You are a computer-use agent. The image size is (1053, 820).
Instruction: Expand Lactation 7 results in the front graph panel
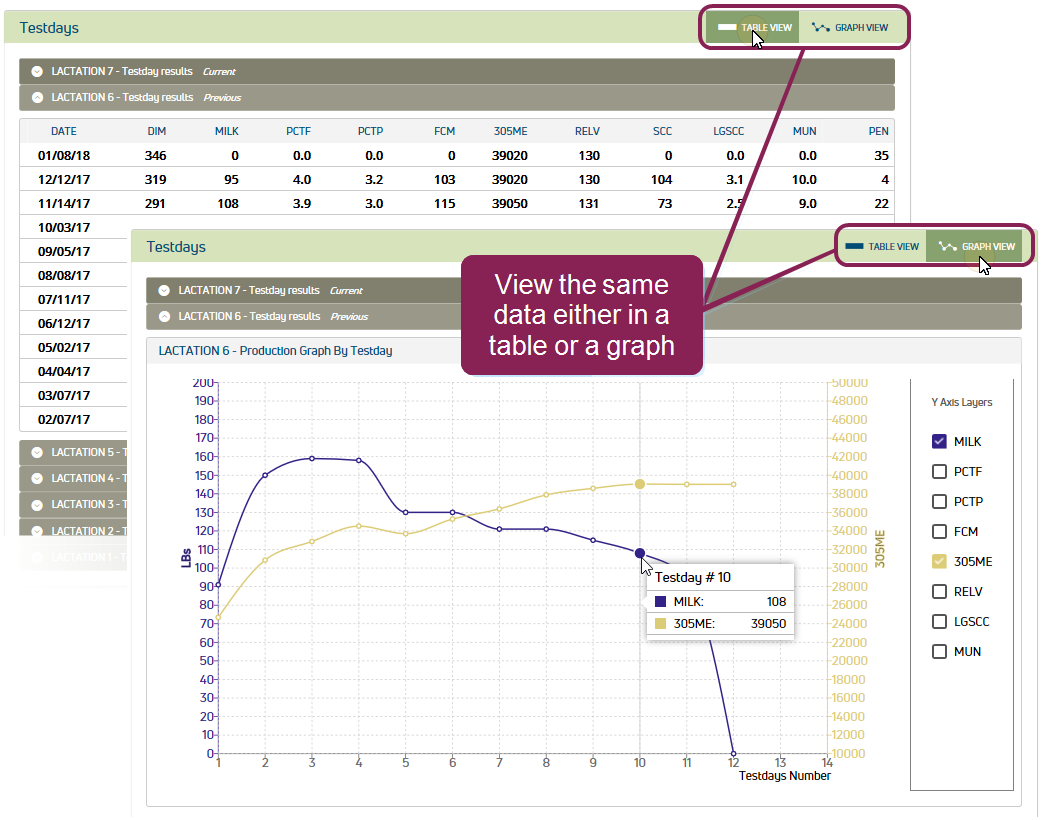pyautogui.click(x=164, y=291)
